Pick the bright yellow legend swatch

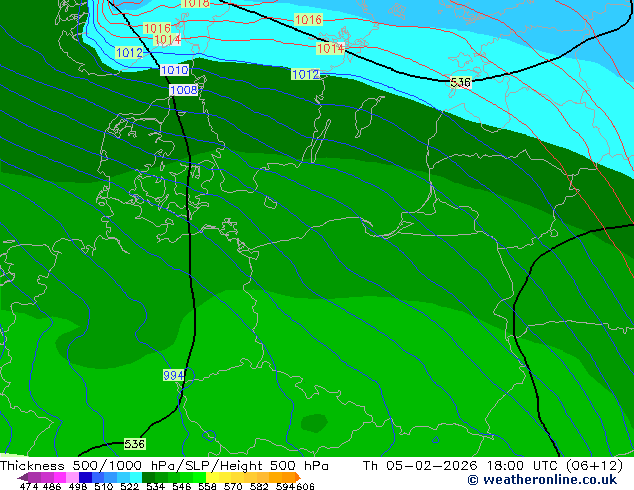pos(212,477)
